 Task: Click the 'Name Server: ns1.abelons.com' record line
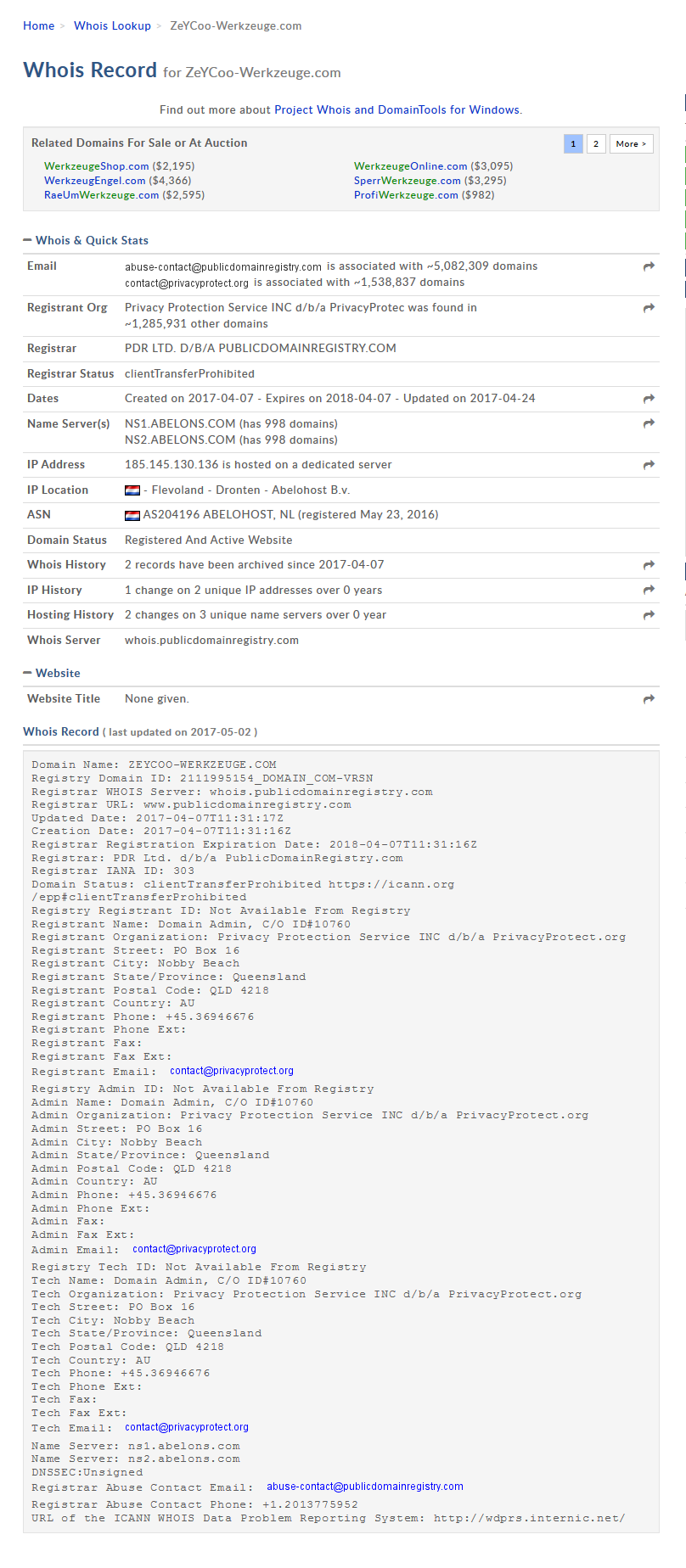[x=136, y=1446]
